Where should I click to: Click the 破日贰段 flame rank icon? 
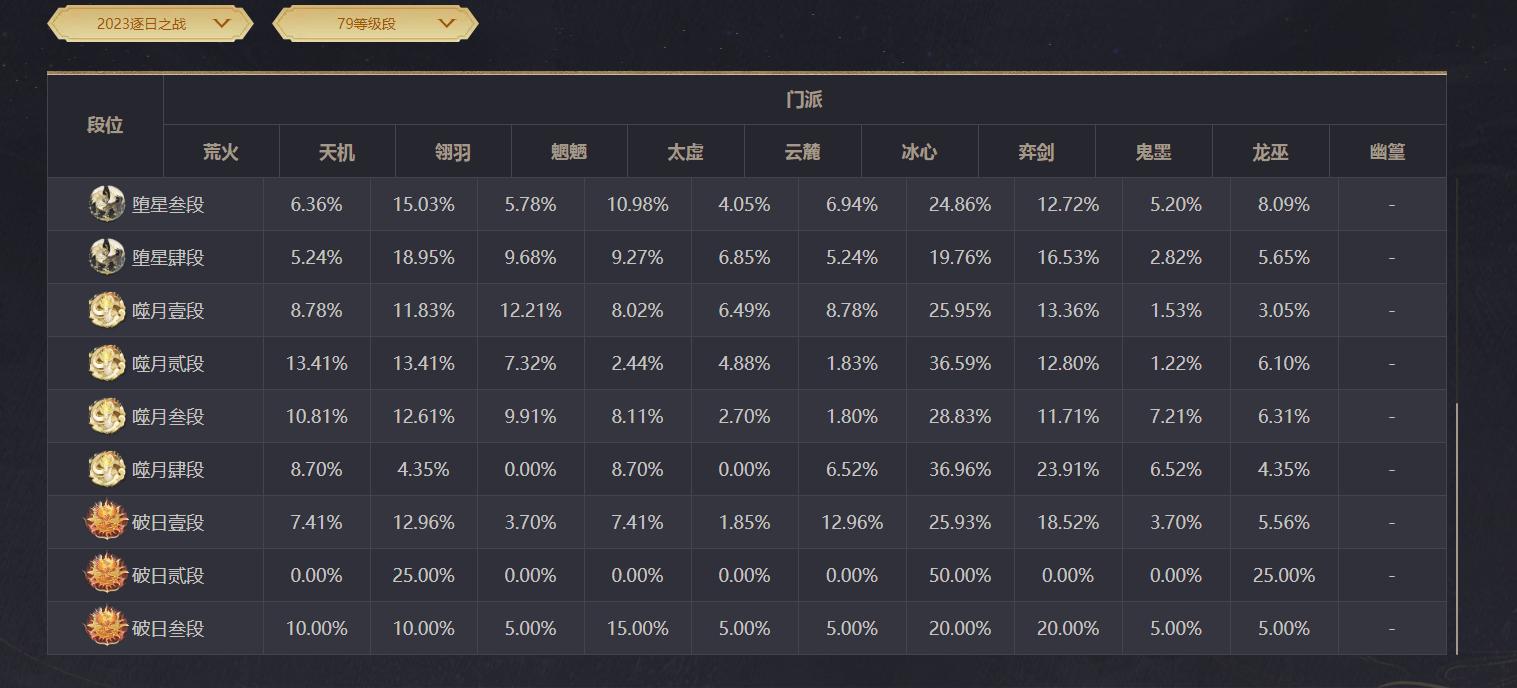(107, 575)
